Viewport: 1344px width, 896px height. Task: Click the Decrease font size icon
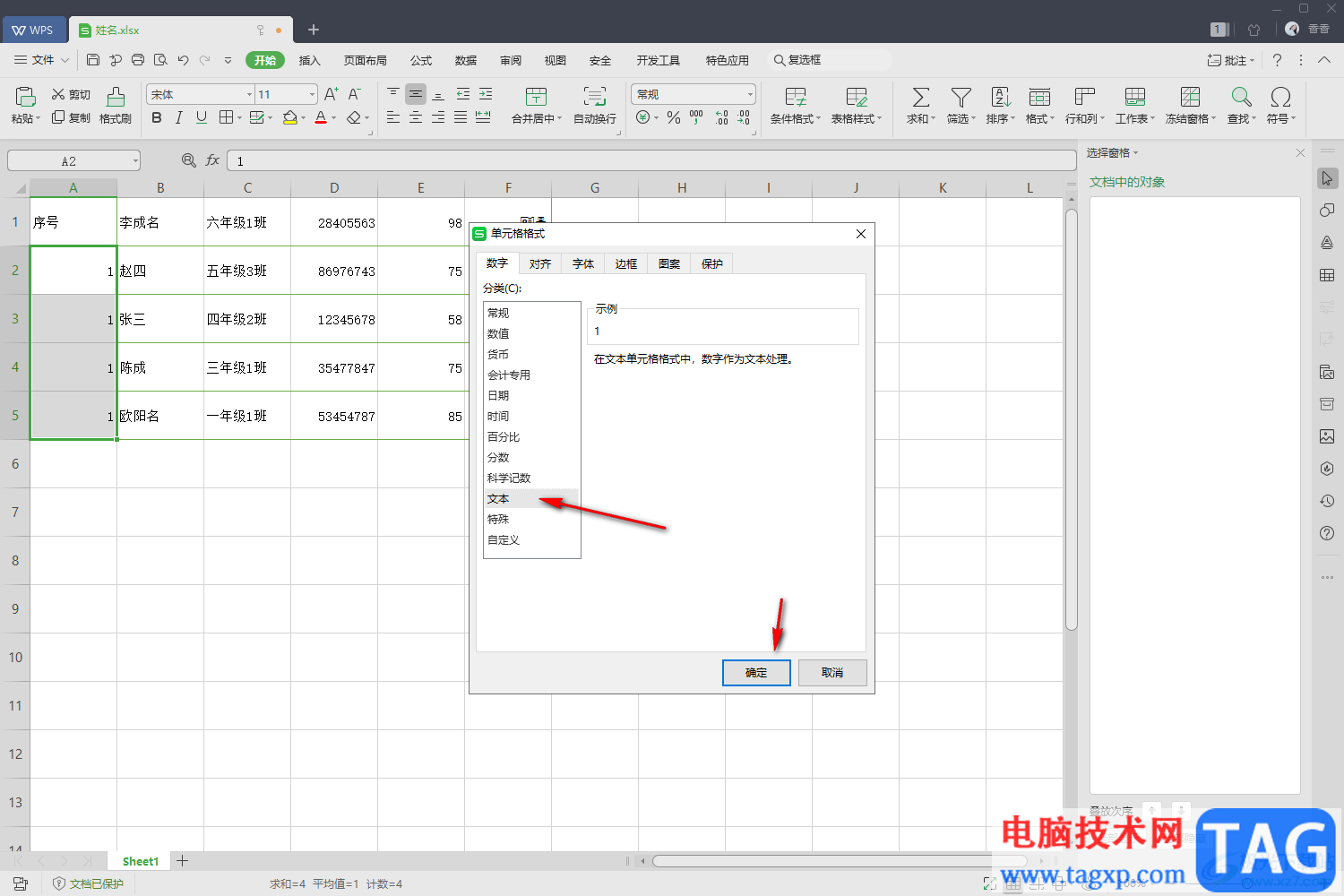(x=354, y=94)
